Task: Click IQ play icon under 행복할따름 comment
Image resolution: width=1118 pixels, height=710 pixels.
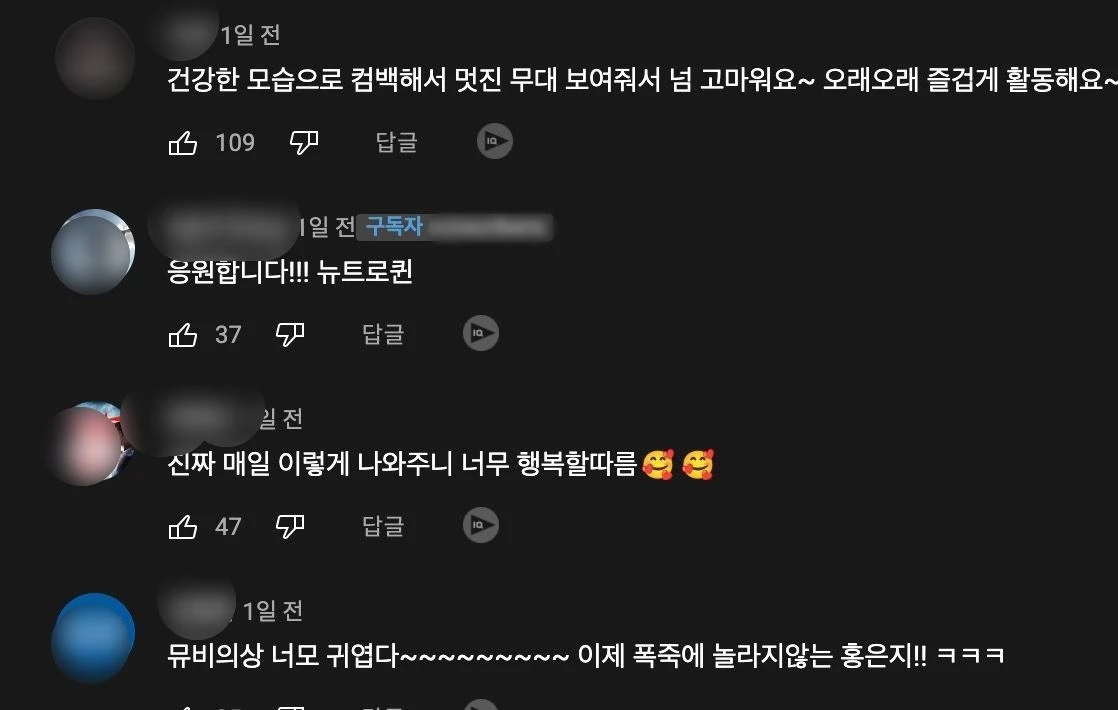Action: tap(481, 525)
